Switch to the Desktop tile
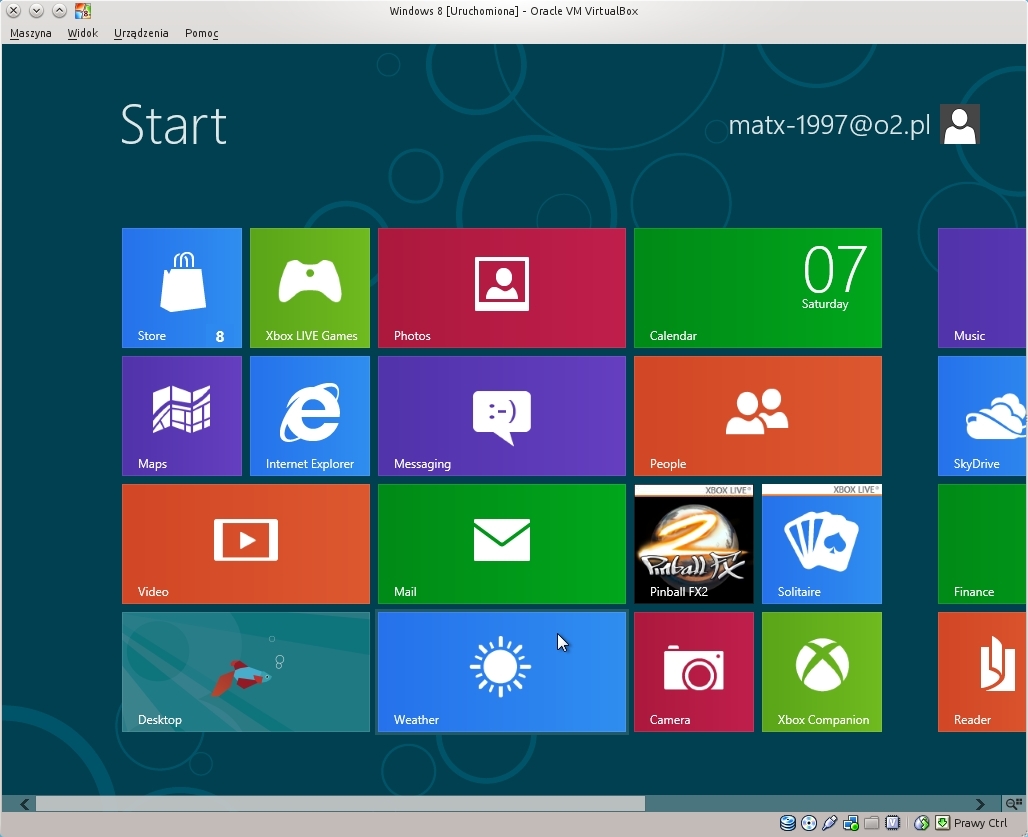The height and width of the screenshot is (837, 1028). [246, 672]
